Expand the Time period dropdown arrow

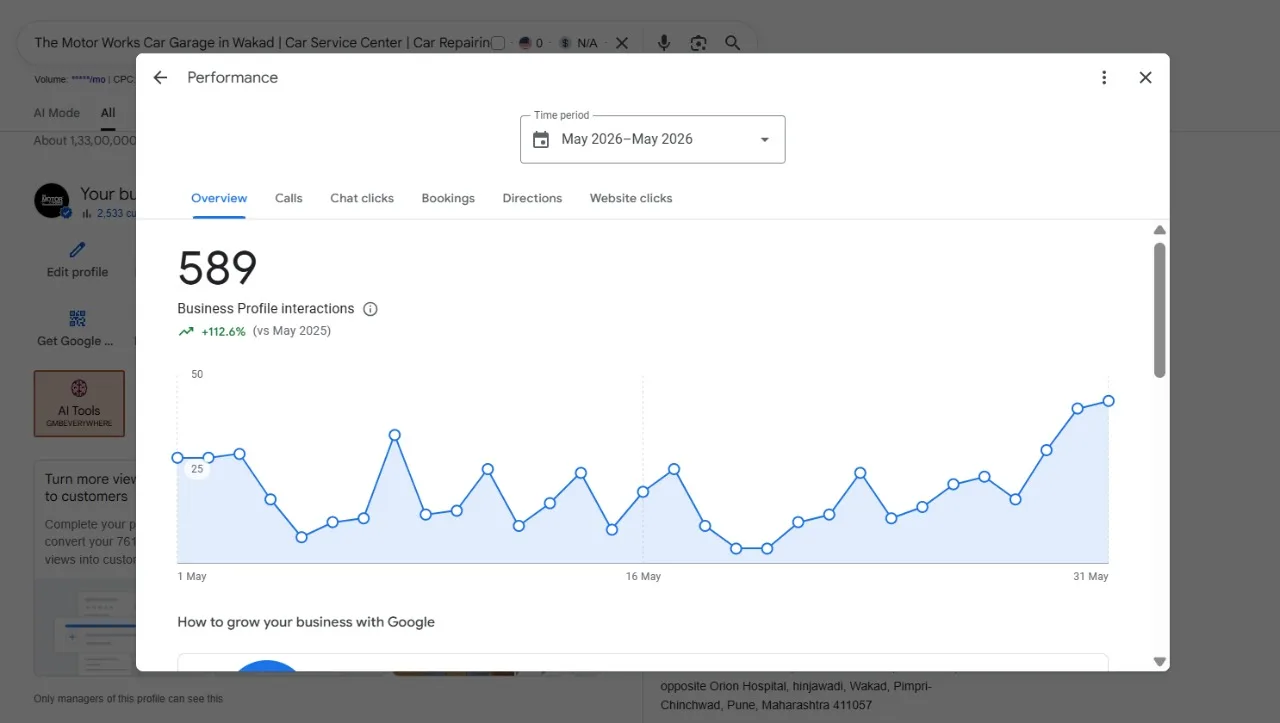click(x=765, y=140)
